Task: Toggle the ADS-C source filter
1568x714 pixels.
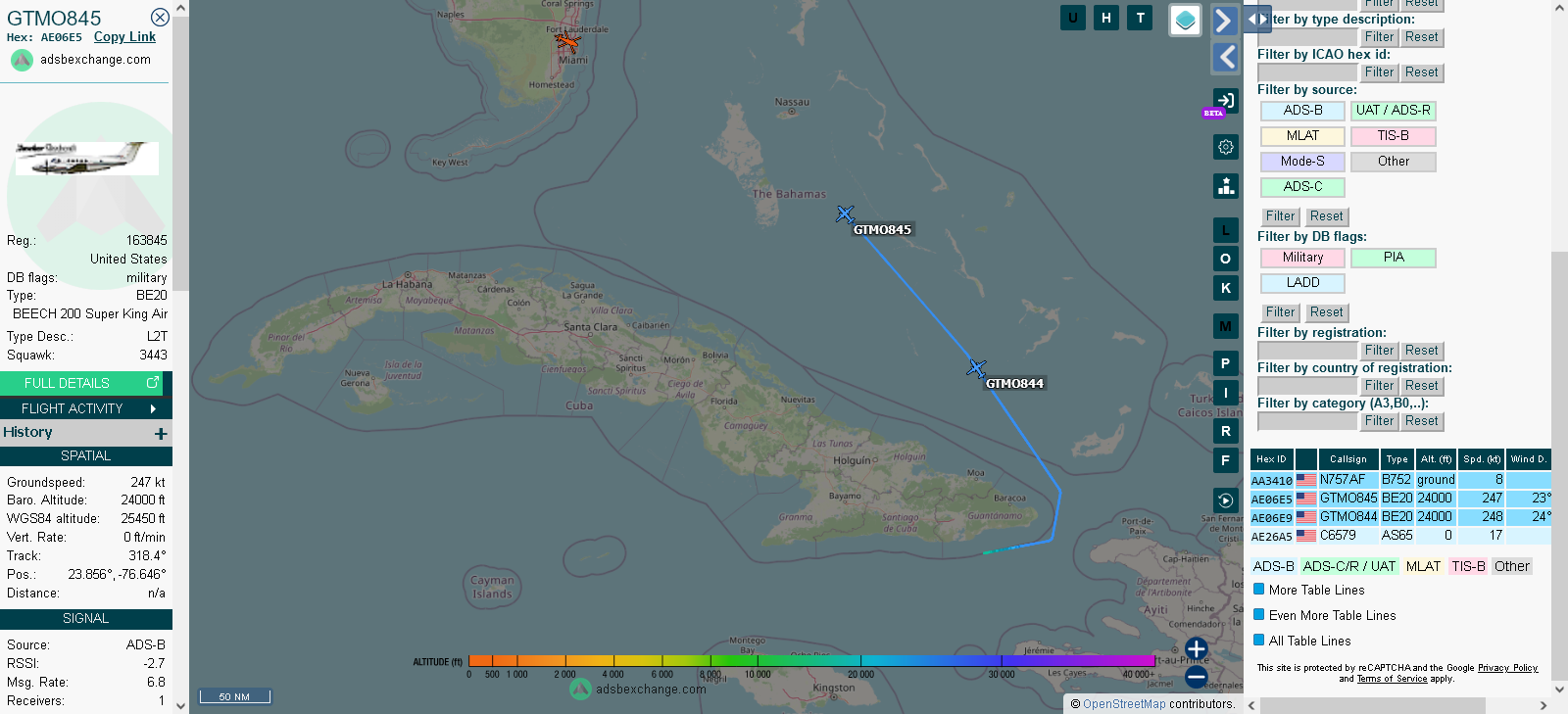Action: pos(1302,187)
